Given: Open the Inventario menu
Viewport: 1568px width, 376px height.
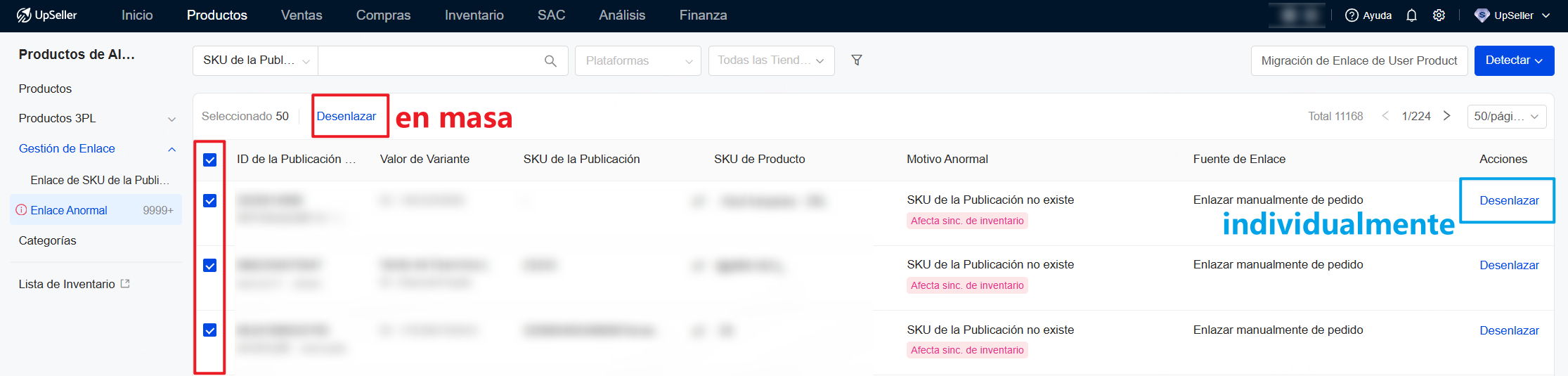Looking at the screenshot, I should click(x=474, y=15).
